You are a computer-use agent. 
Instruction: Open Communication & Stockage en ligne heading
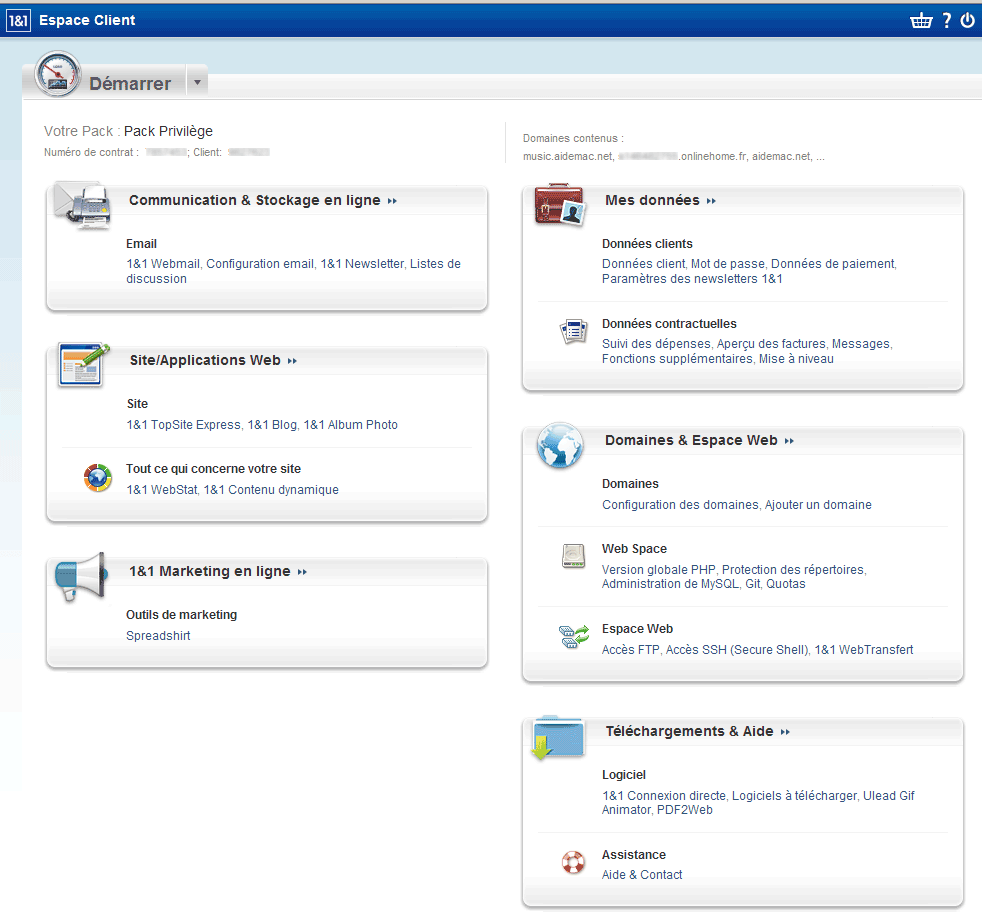coord(254,200)
